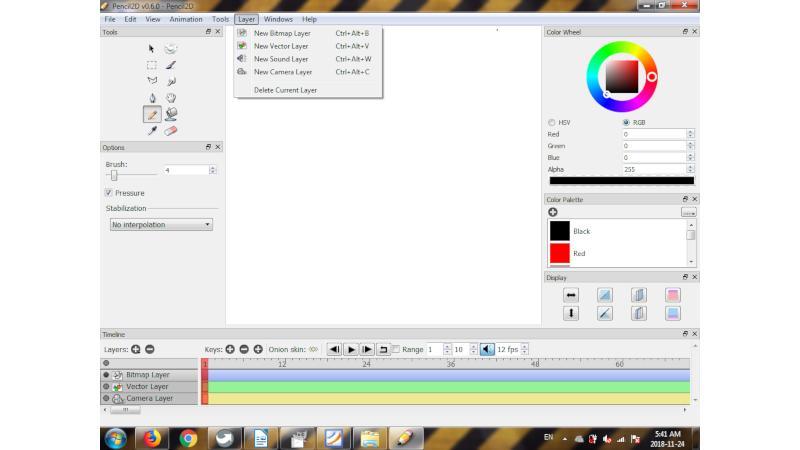Select the rectangular Select tool
800x450 pixels.
click(152, 65)
